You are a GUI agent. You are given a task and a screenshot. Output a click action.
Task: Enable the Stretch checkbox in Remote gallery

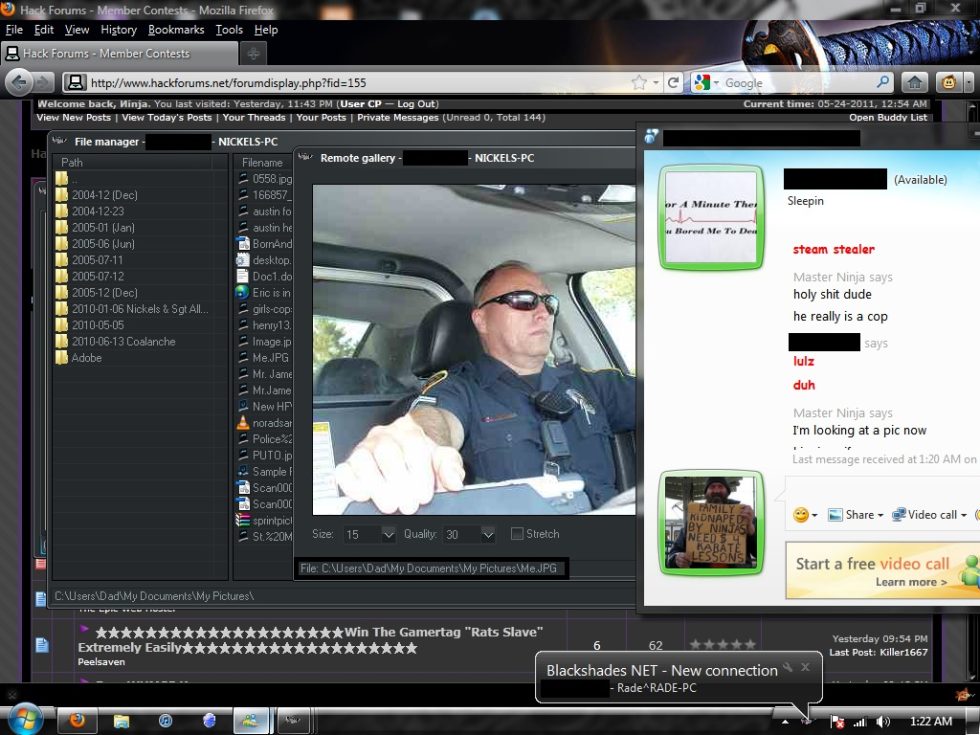tap(517, 533)
